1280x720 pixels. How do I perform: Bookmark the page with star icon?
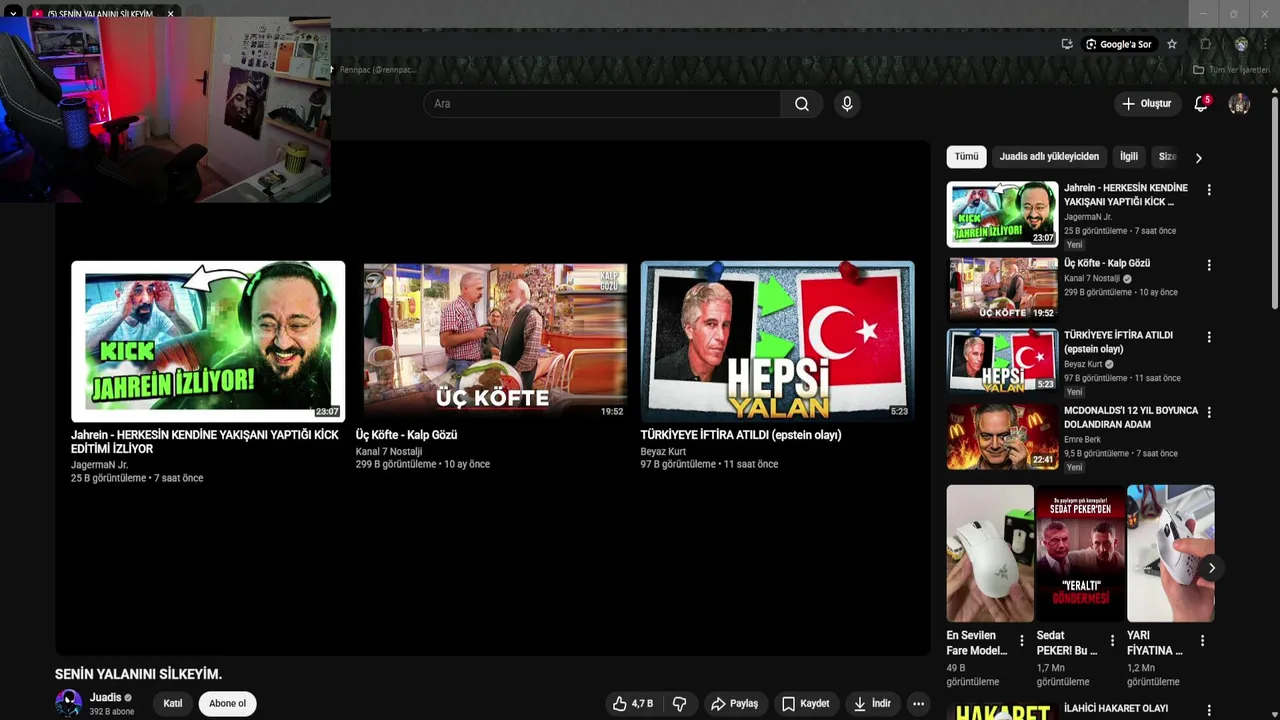(1172, 44)
